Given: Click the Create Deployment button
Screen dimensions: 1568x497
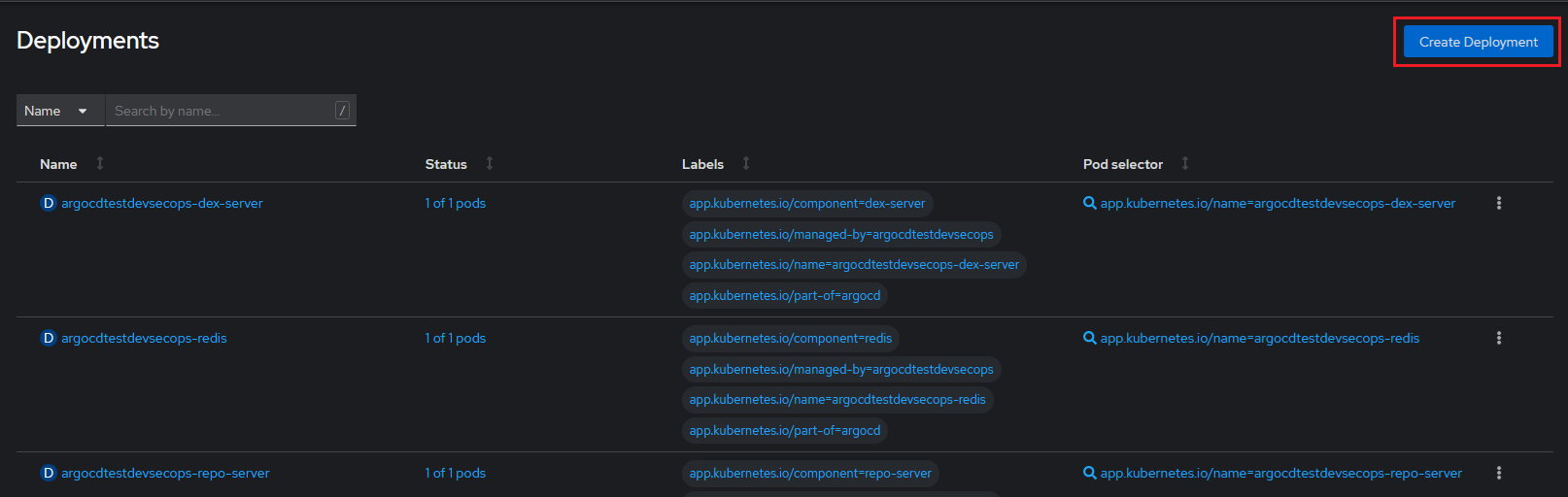Looking at the screenshot, I should tap(1478, 42).
